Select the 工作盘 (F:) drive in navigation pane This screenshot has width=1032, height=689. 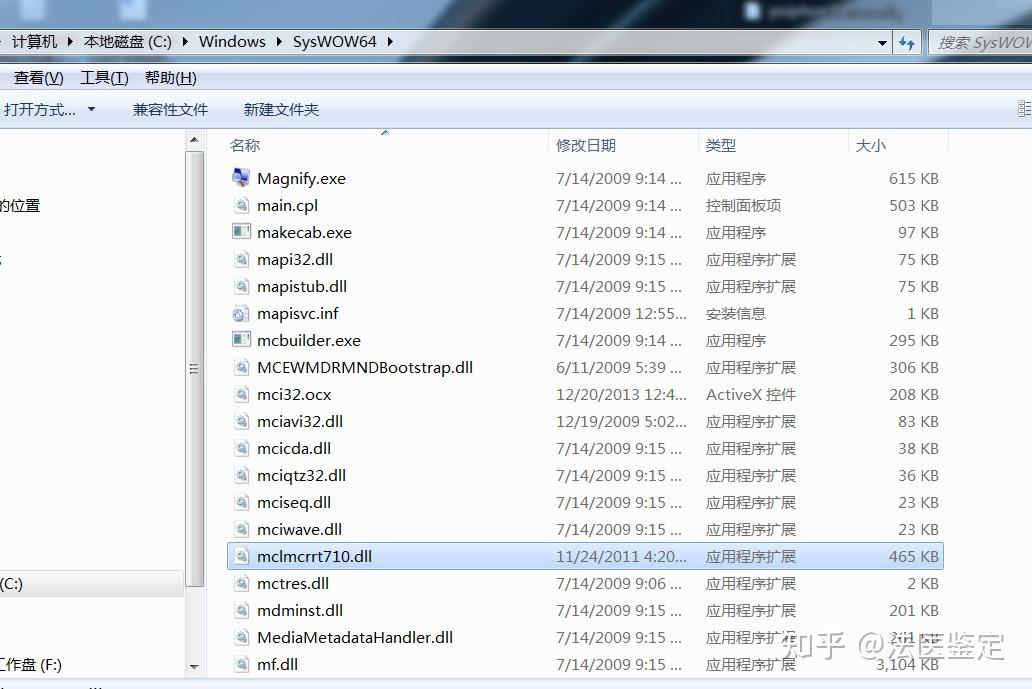31,665
